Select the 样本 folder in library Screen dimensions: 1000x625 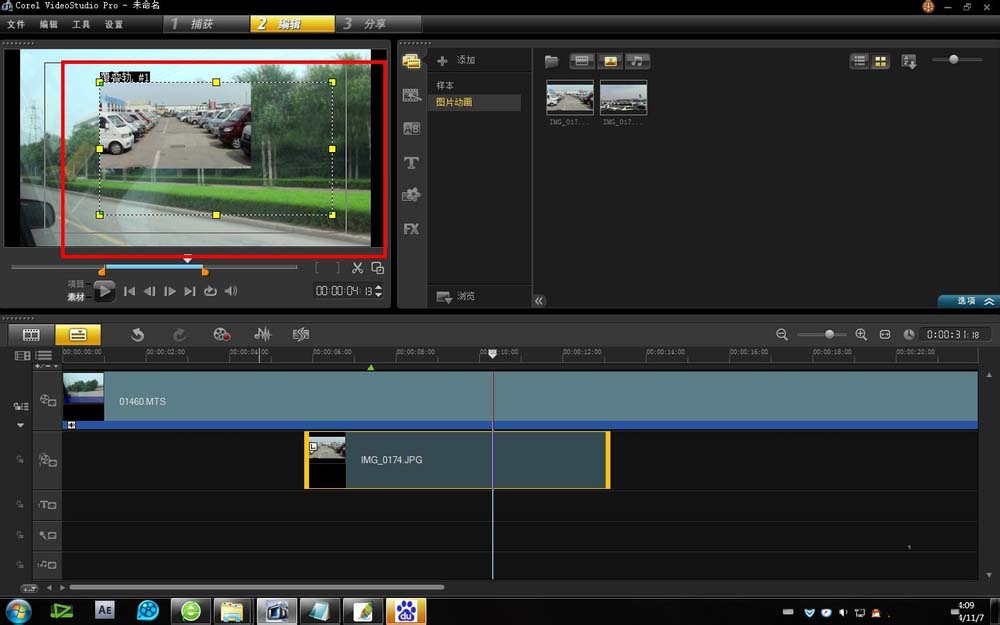point(447,86)
